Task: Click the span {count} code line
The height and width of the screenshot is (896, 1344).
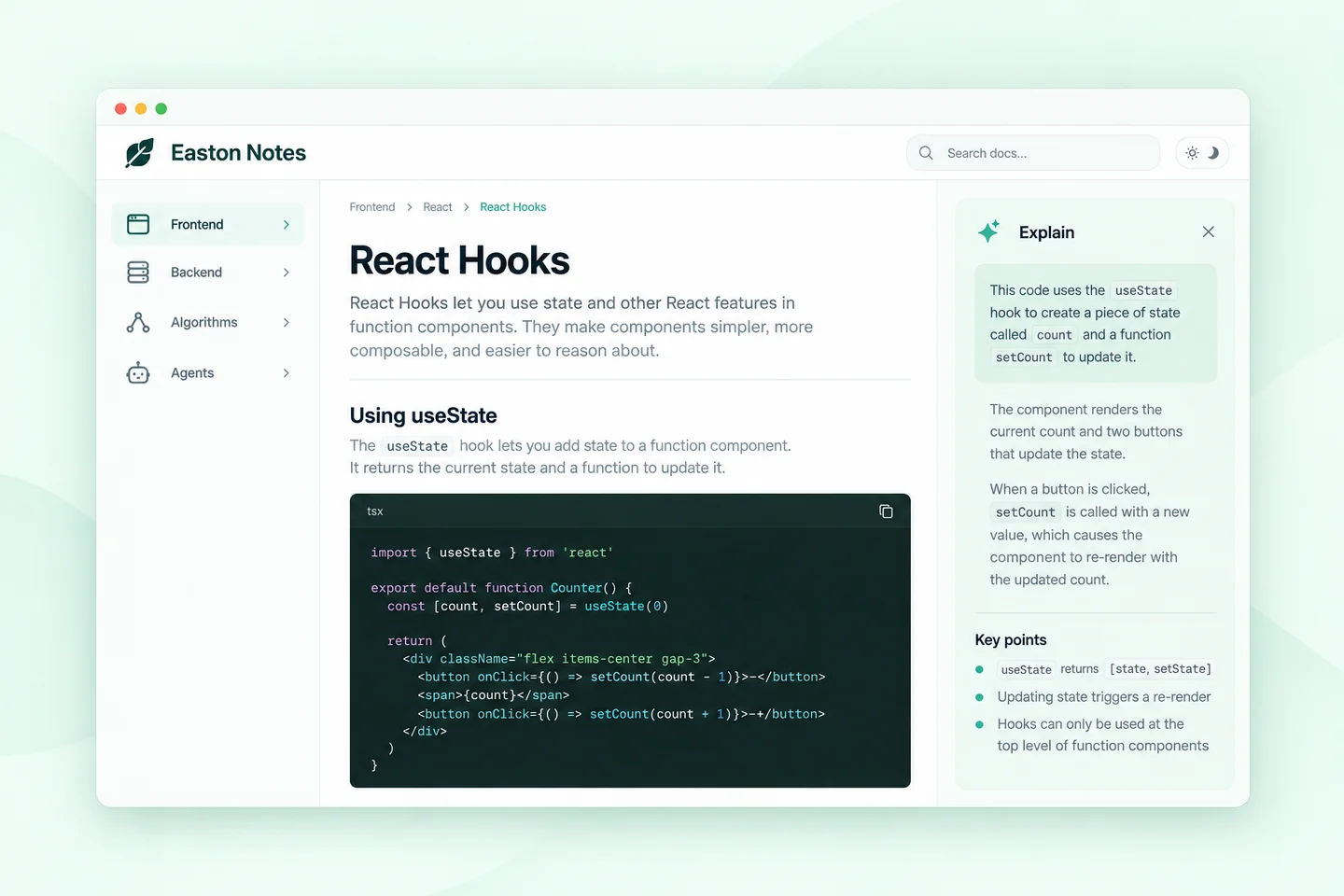Action: [x=494, y=695]
